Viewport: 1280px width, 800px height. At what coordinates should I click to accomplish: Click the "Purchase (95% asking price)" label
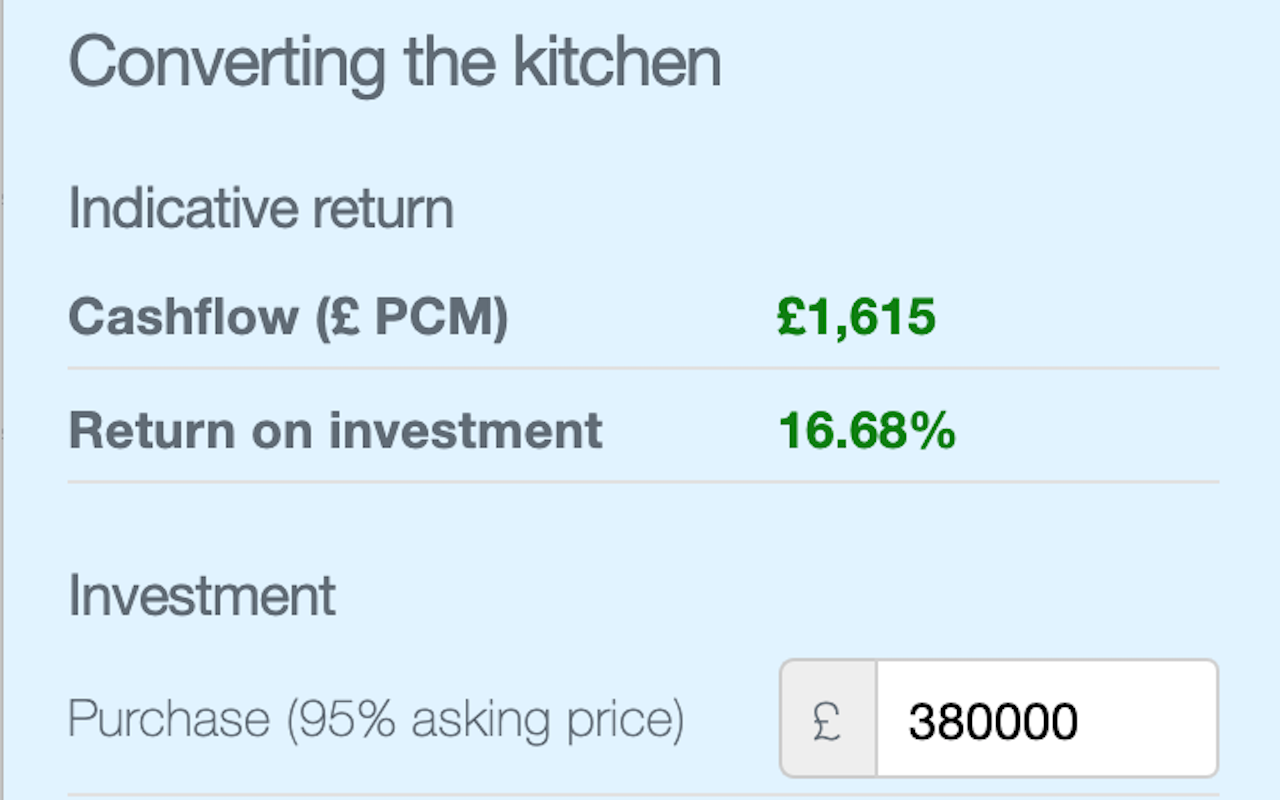coord(376,719)
